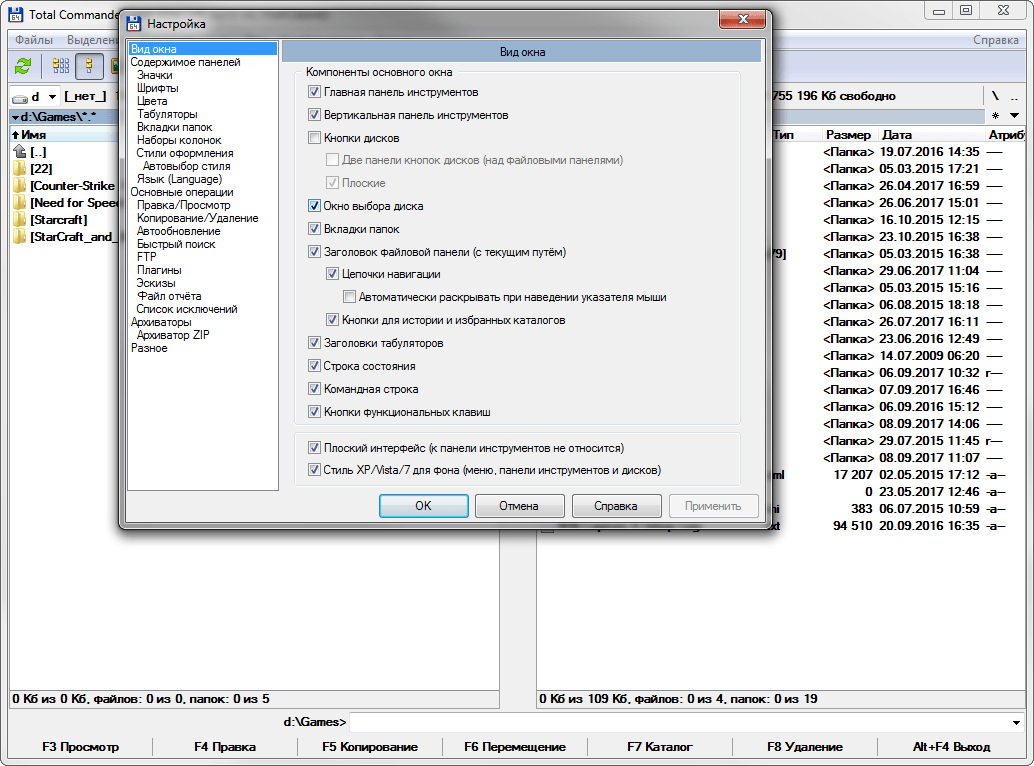Open Архиватор ZIP settings page
This screenshot has height=766, width=1034.
click(173, 335)
